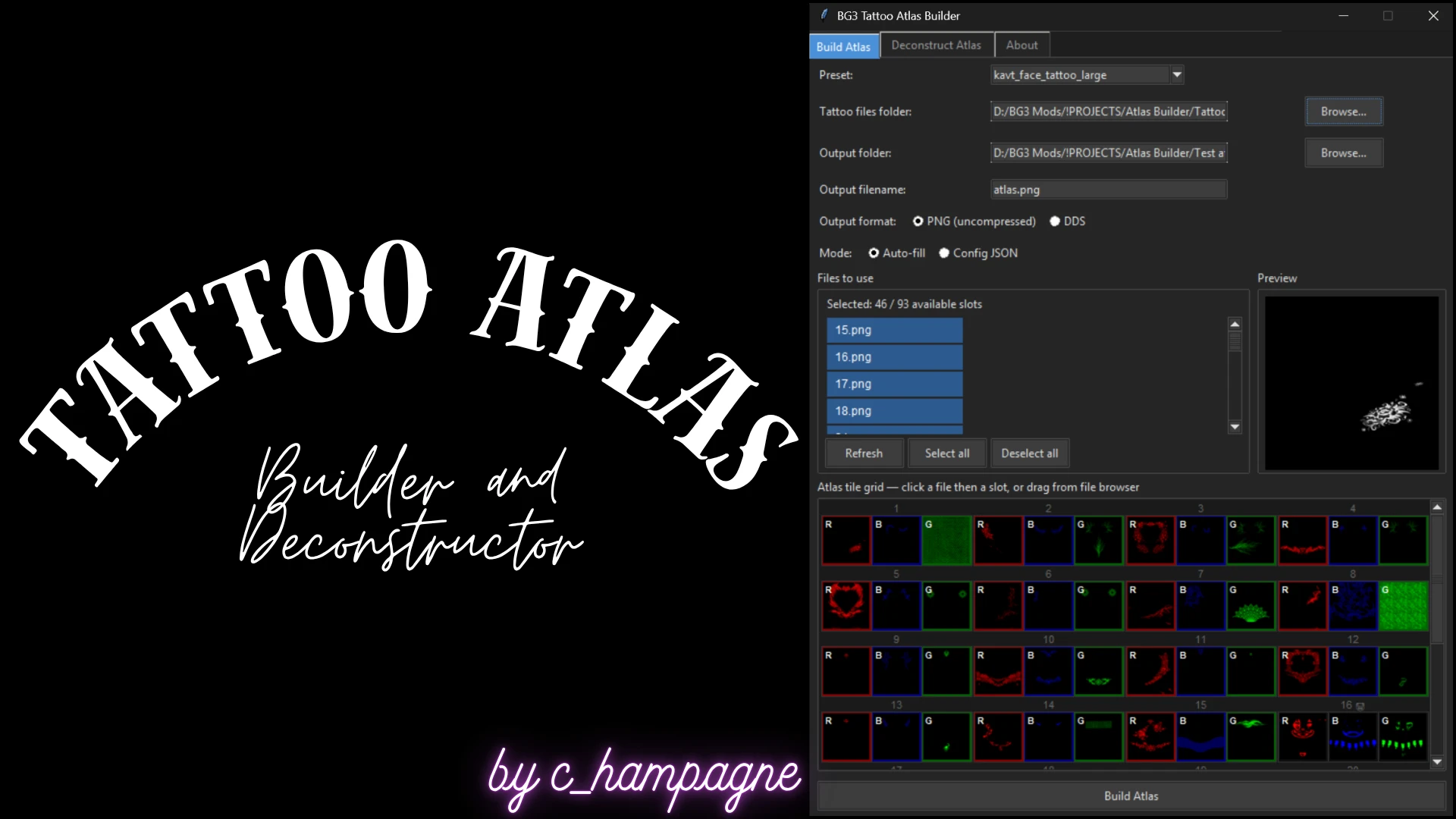The image size is (1456, 819).
Task: Click the Refresh button
Action: click(x=864, y=453)
